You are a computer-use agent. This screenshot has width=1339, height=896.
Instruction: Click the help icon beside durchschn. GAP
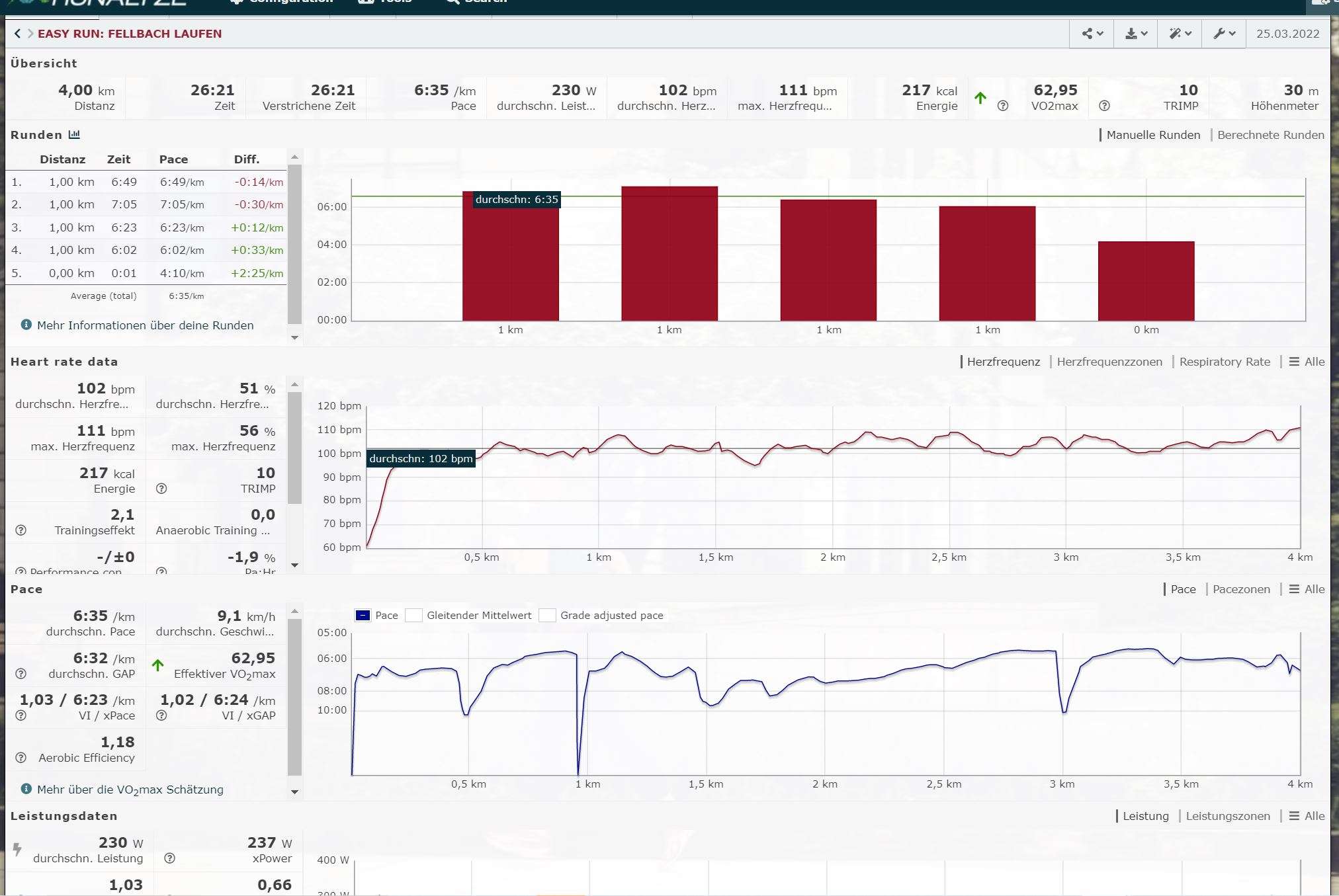[x=21, y=674]
